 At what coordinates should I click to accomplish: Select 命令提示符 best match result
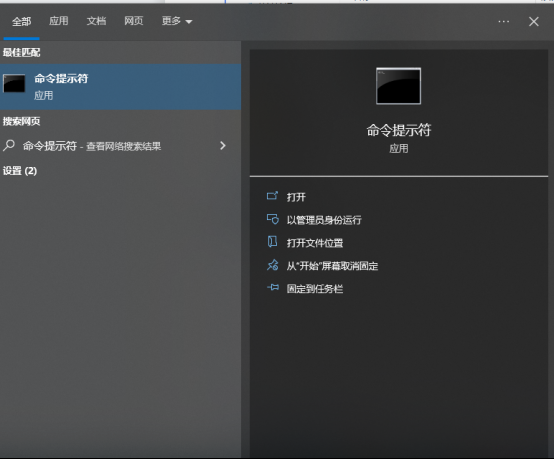click(120, 87)
